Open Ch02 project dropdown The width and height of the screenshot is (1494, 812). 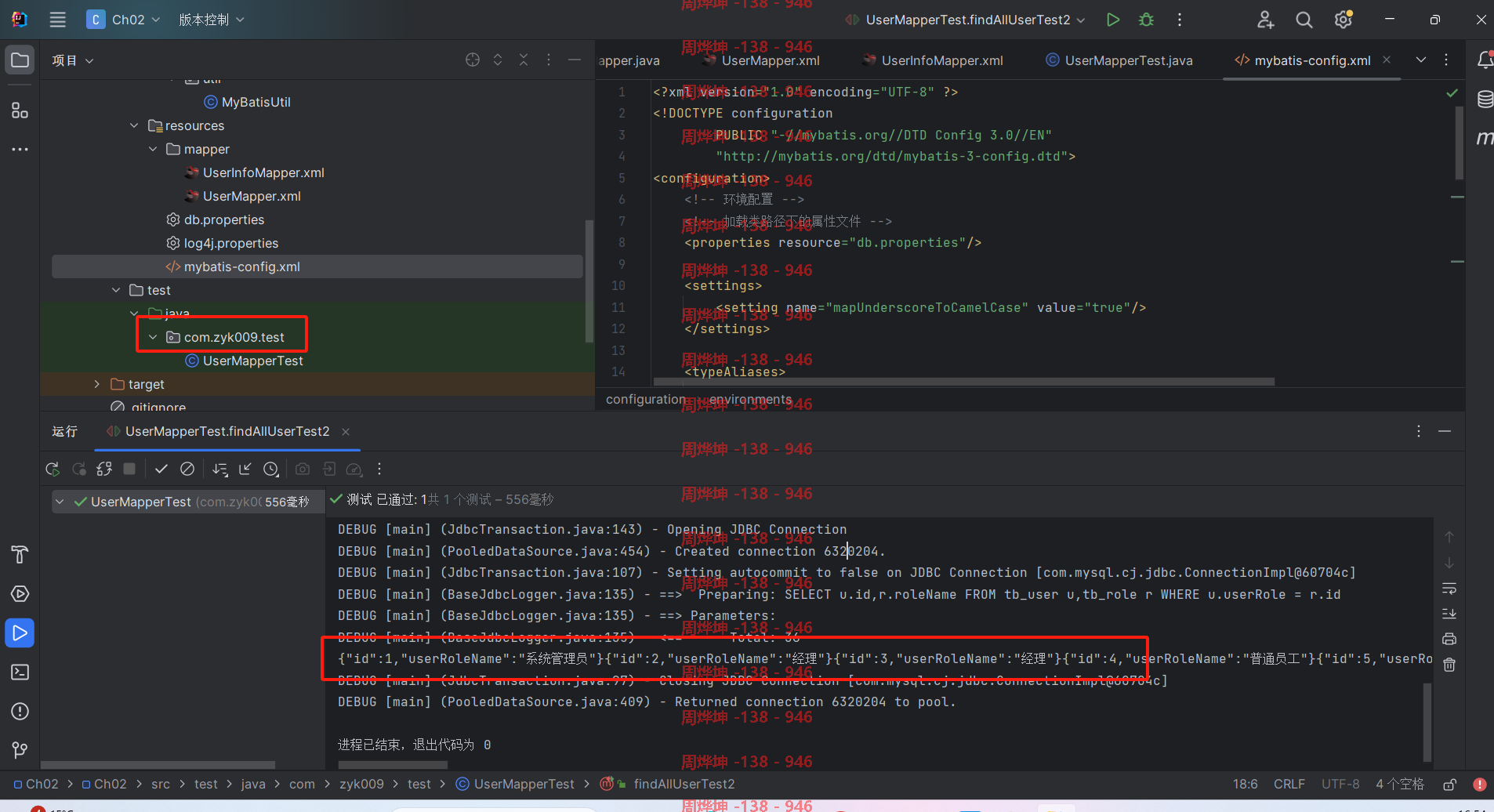[x=124, y=20]
